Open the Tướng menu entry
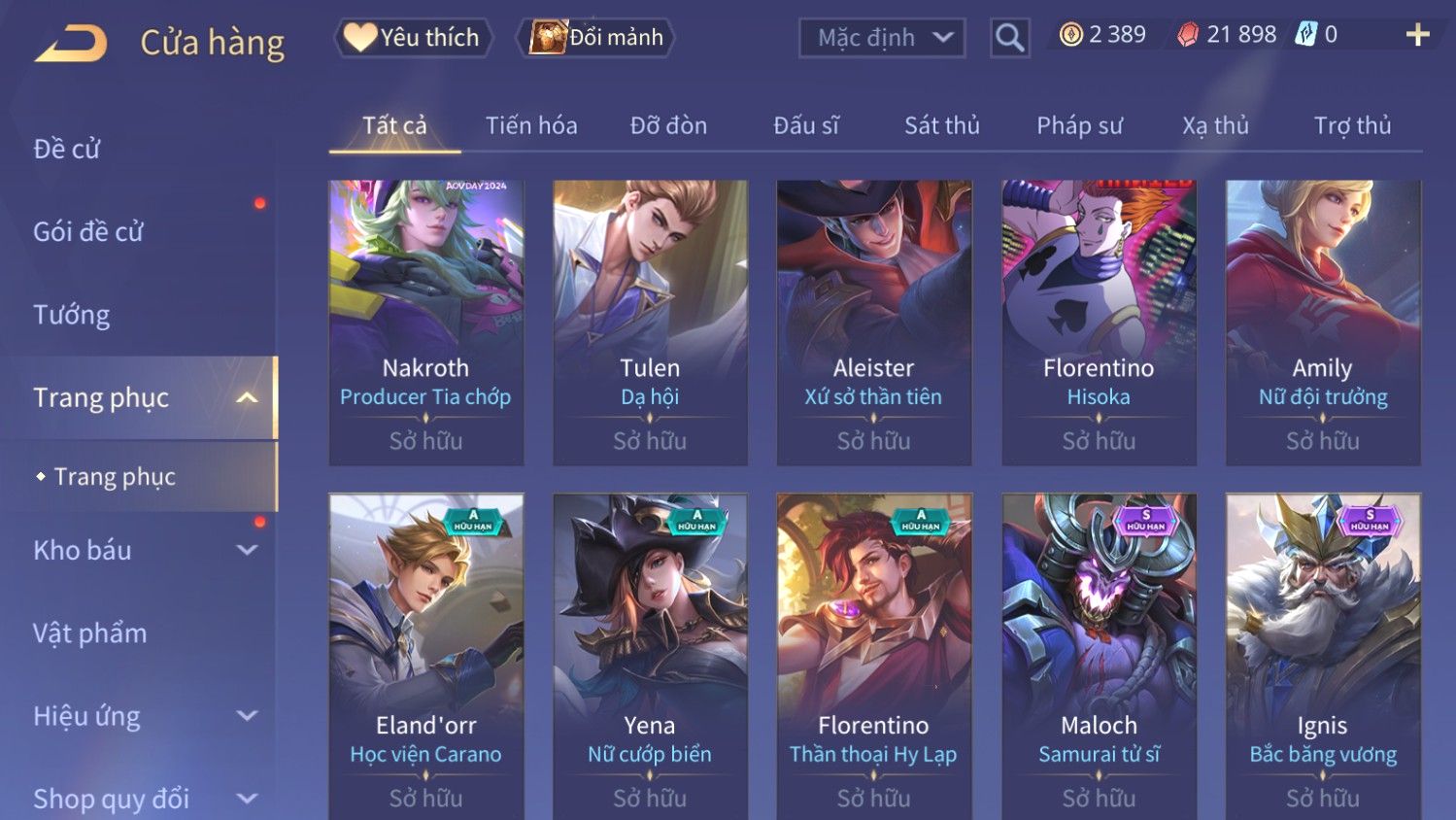This screenshot has height=820, width=1456. click(72, 315)
